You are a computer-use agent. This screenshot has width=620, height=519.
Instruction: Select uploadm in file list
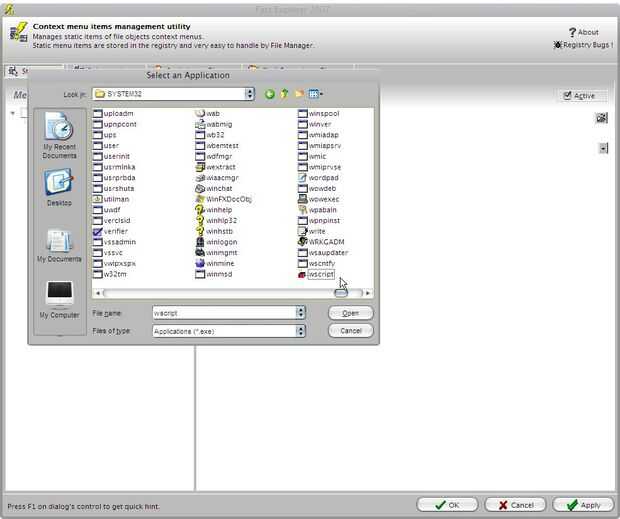click(x=113, y=113)
